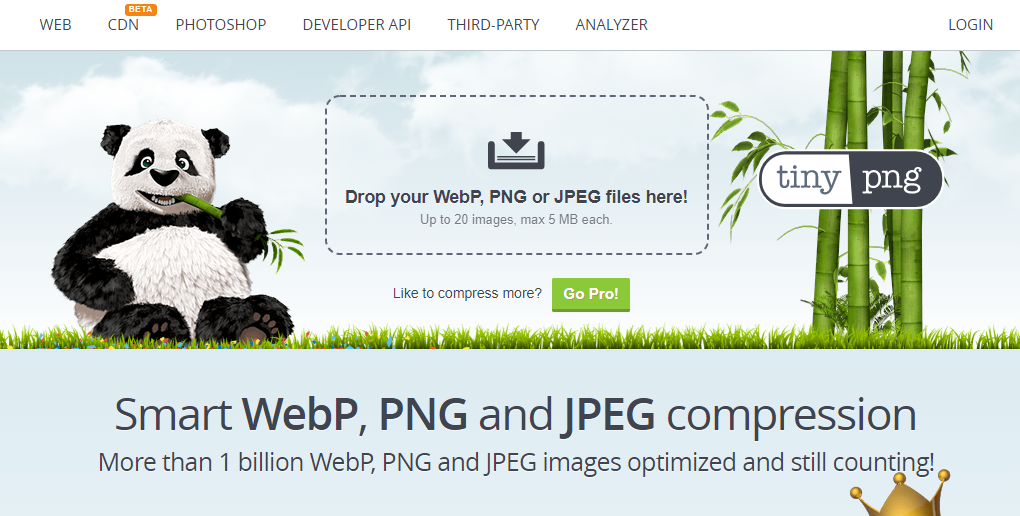Click the panda mascot illustration
The height and width of the screenshot is (516, 1020).
point(176,231)
